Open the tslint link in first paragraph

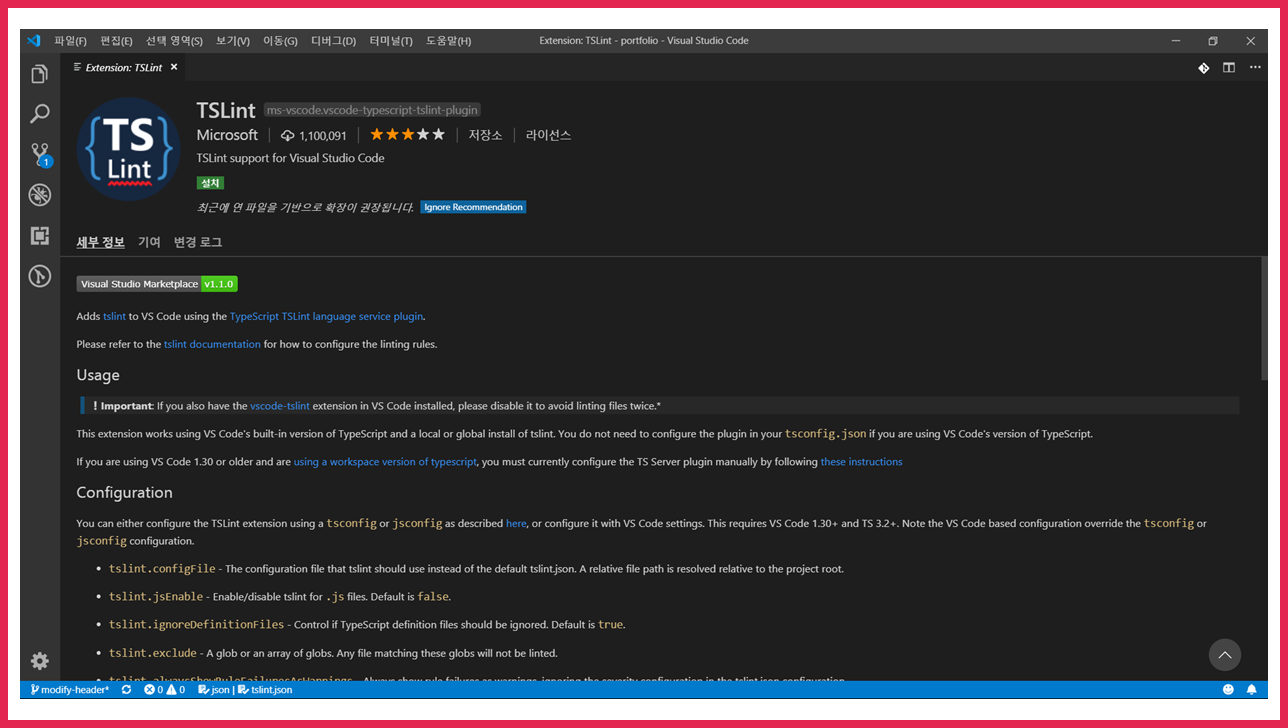point(114,316)
